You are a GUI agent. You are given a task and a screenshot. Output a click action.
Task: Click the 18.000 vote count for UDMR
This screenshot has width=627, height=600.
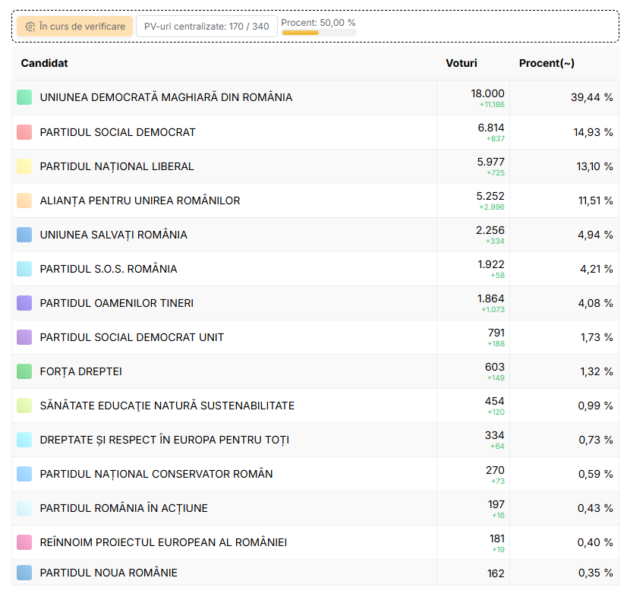(487, 93)
